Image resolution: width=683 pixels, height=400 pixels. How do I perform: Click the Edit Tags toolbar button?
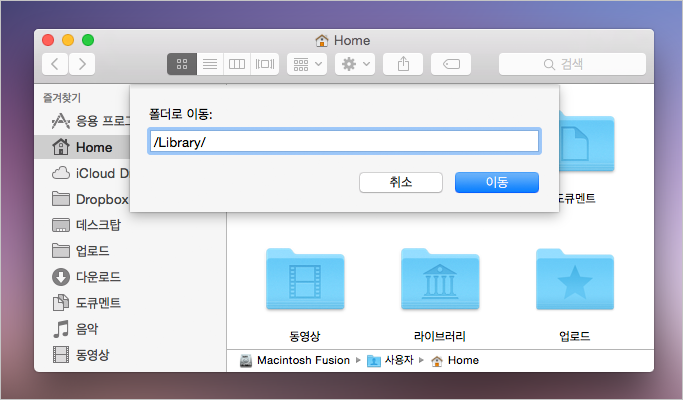coord(451,64)
